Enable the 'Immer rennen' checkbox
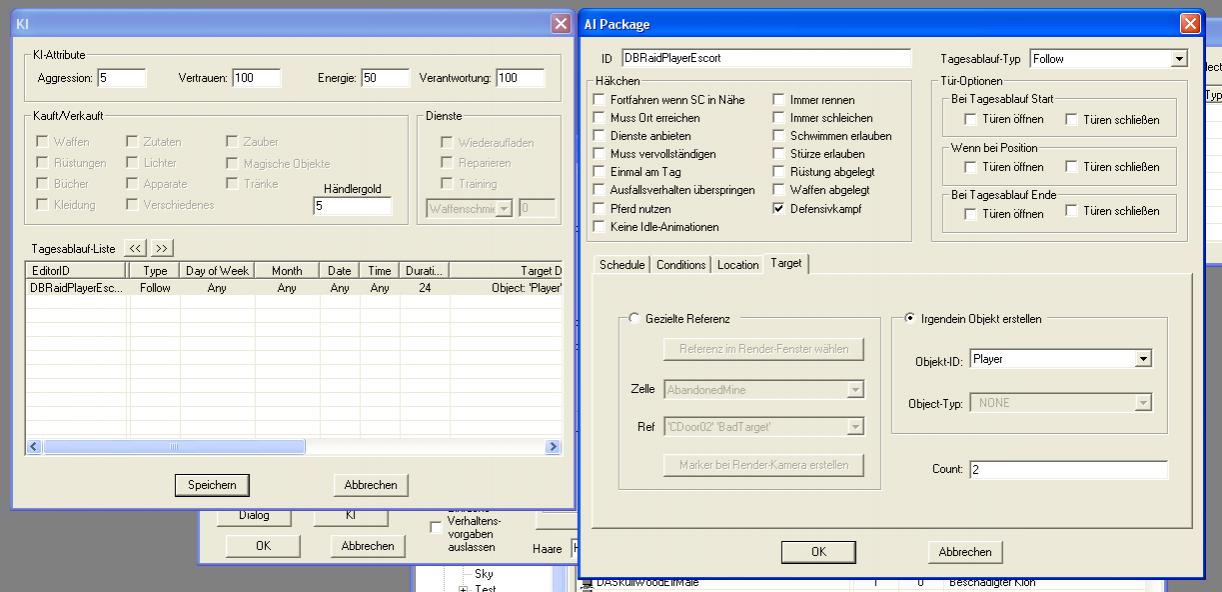 click(780, 100)
